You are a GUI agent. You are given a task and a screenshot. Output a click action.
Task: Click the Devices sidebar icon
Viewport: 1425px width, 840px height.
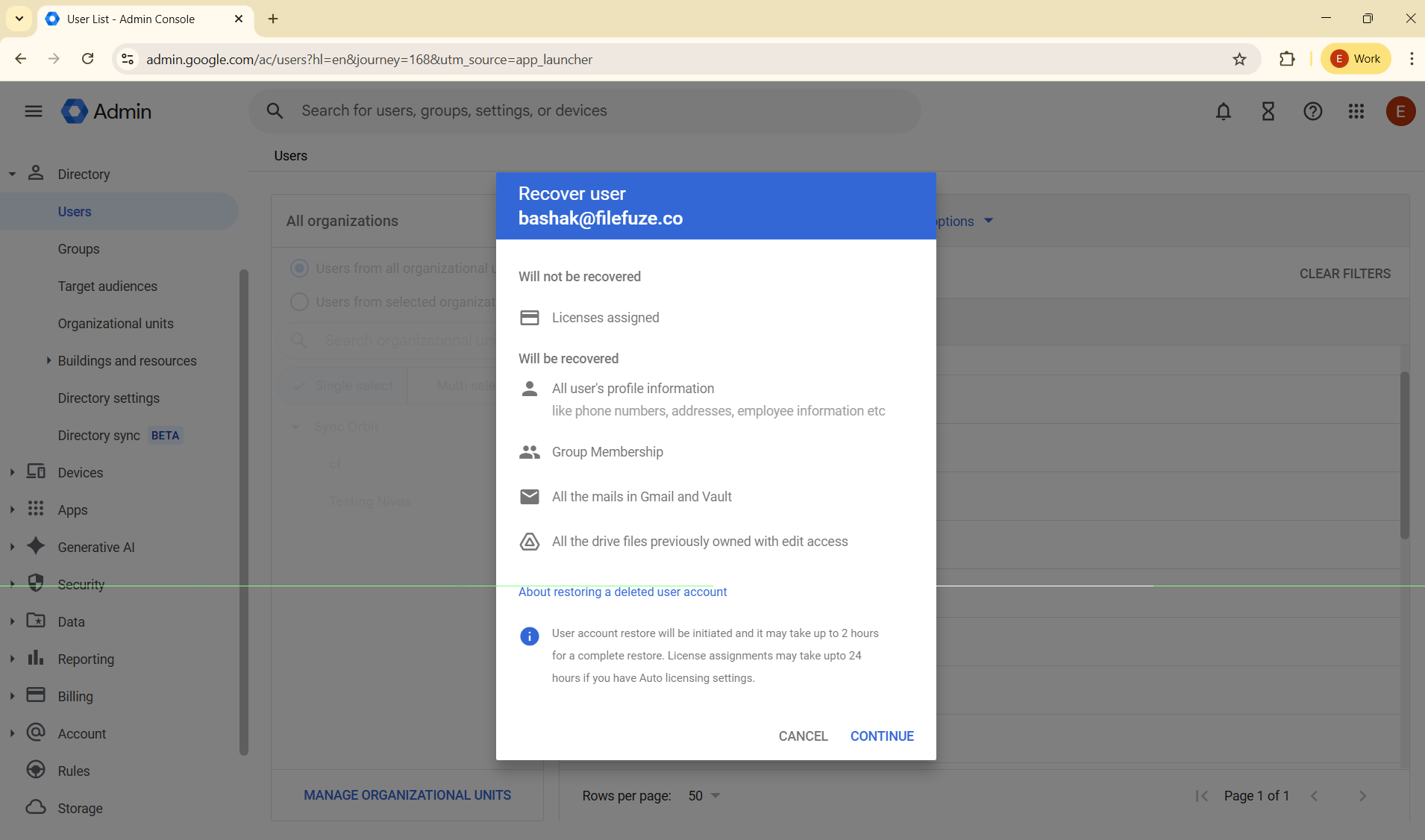pyautogui.click(x=36, y=471)
